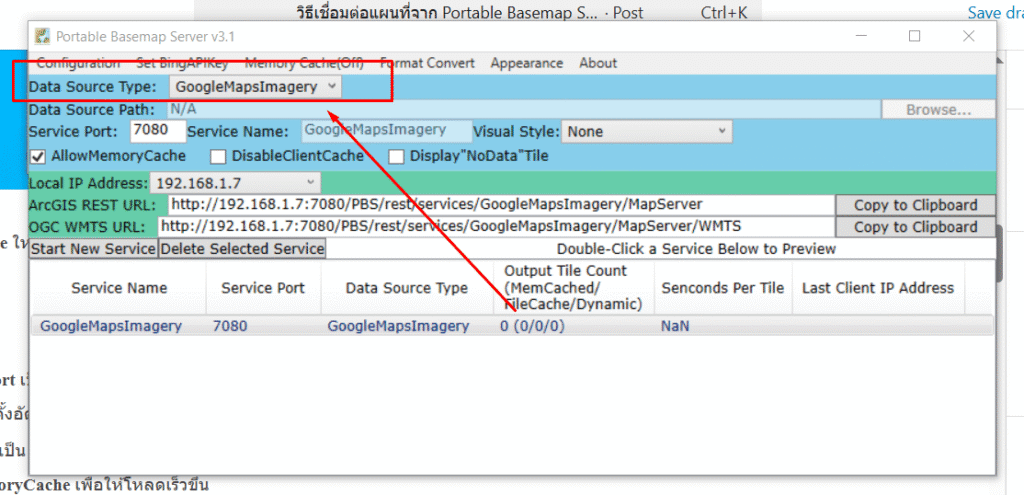Sort by Data Source Type column header
Viewport: 1024px width, 495px height.
point(407,288)
